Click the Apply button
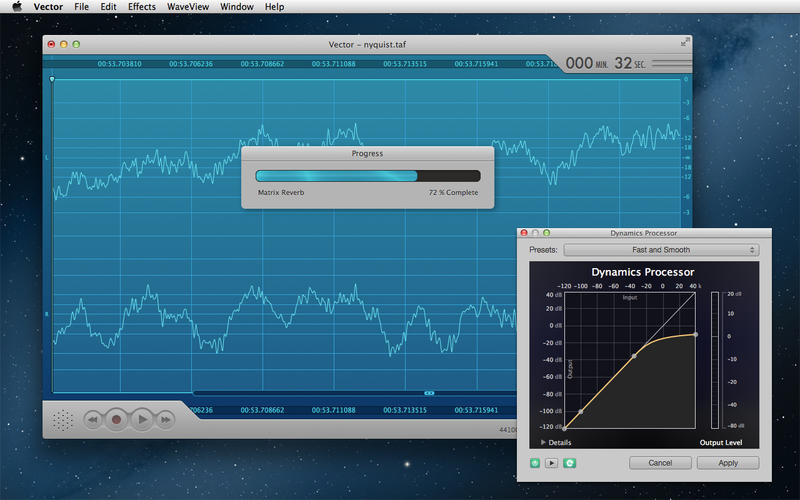The width and height of the screenshot is (800, 500). tap(727, 463)
